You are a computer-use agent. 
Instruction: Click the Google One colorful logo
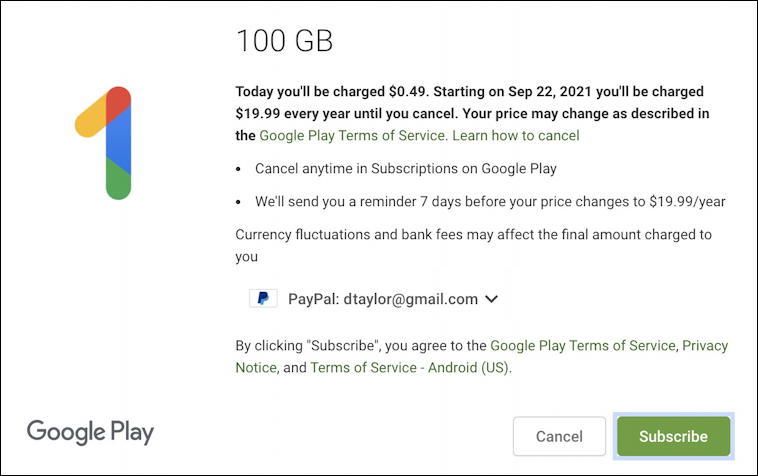pos(103,143)
